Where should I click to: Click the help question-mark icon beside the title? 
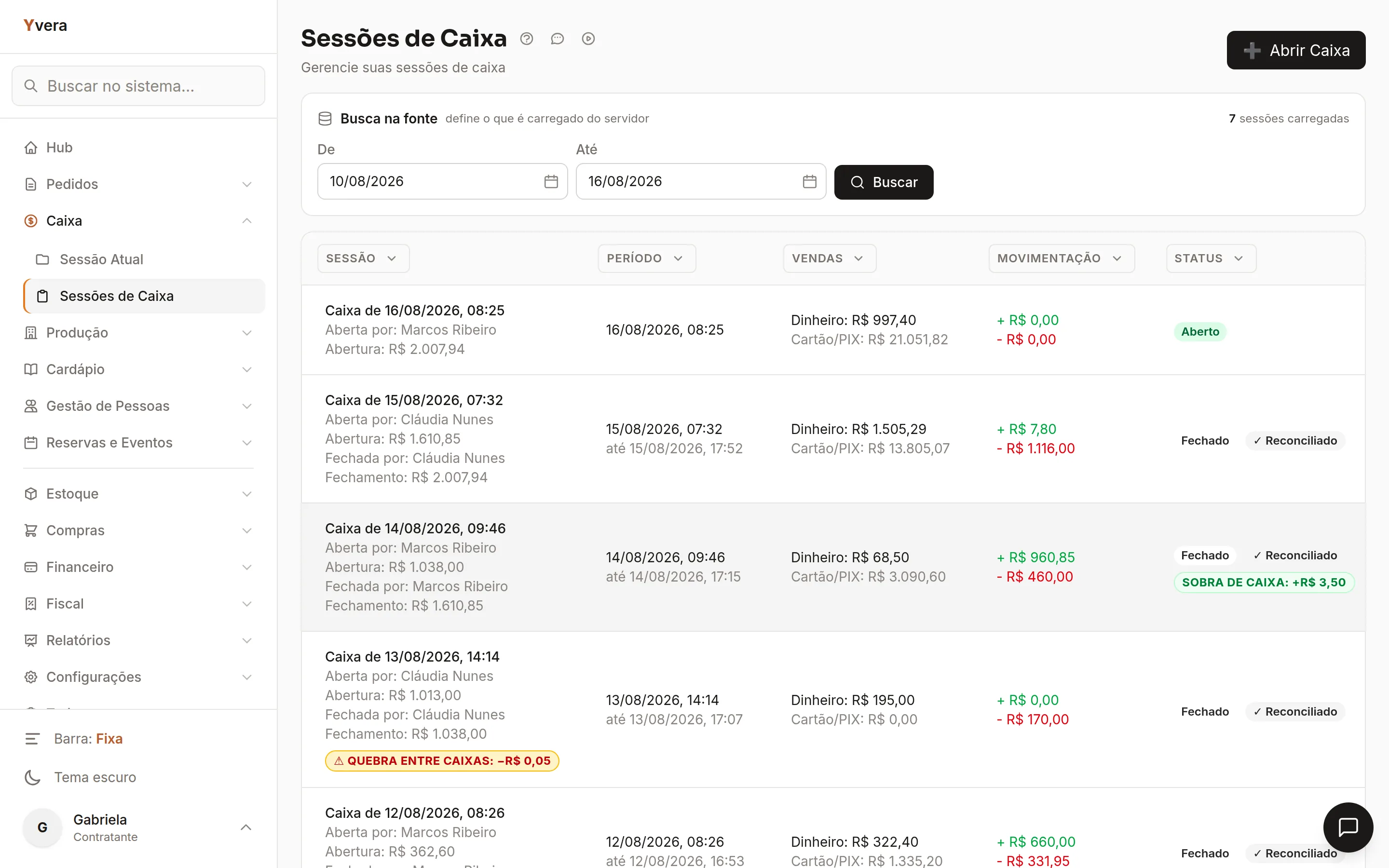coord(526,39)
